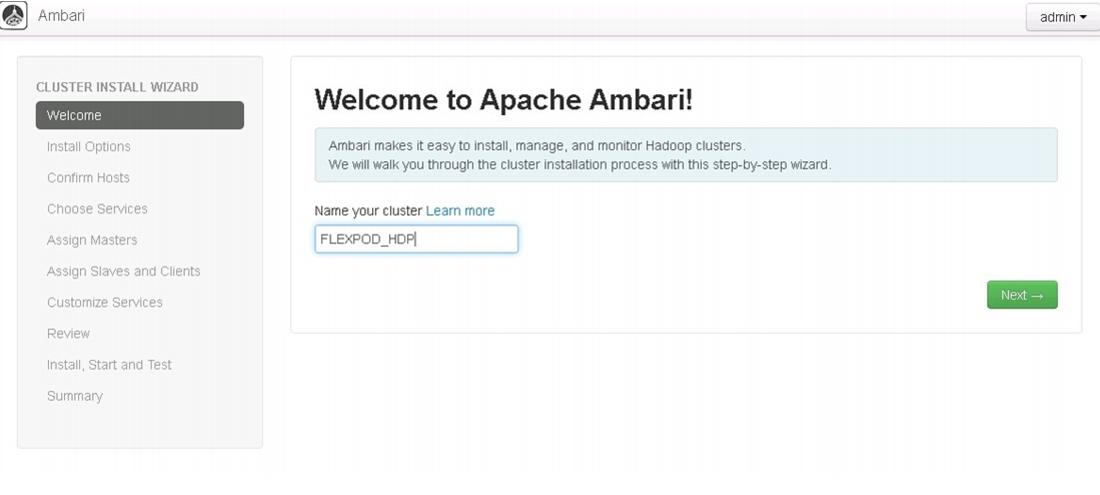Click the Cluster Install Wizard header

[117, 87]
